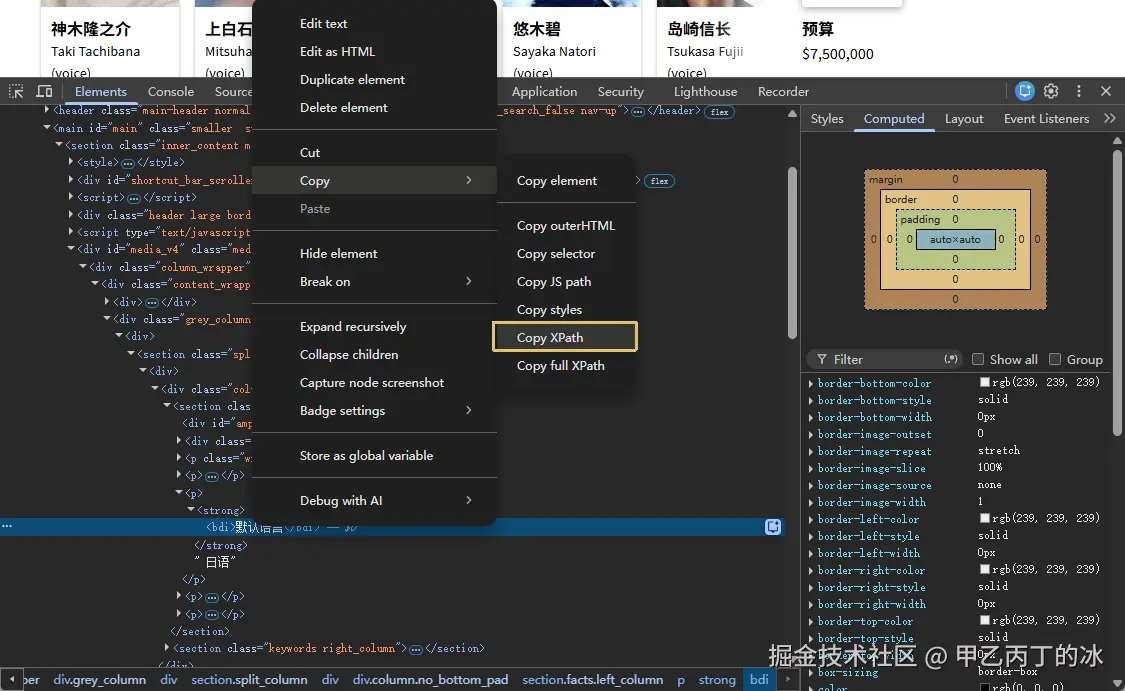Click the AI icon on the selected bdi row
1125x691 pixels.
pos(773,527)
